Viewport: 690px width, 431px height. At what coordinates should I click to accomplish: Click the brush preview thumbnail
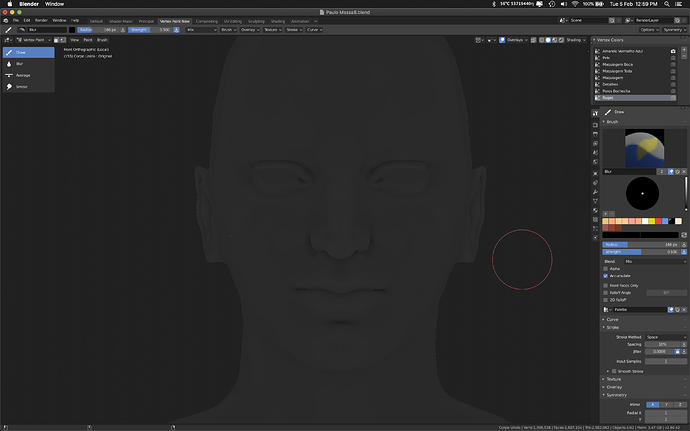coord(644,148)
